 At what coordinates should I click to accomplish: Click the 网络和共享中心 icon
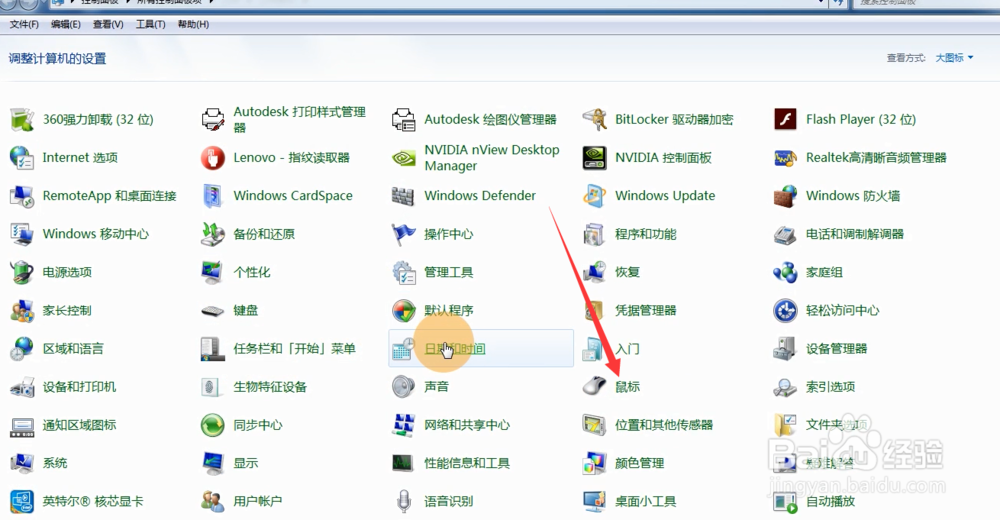click(x=404, y=425)
